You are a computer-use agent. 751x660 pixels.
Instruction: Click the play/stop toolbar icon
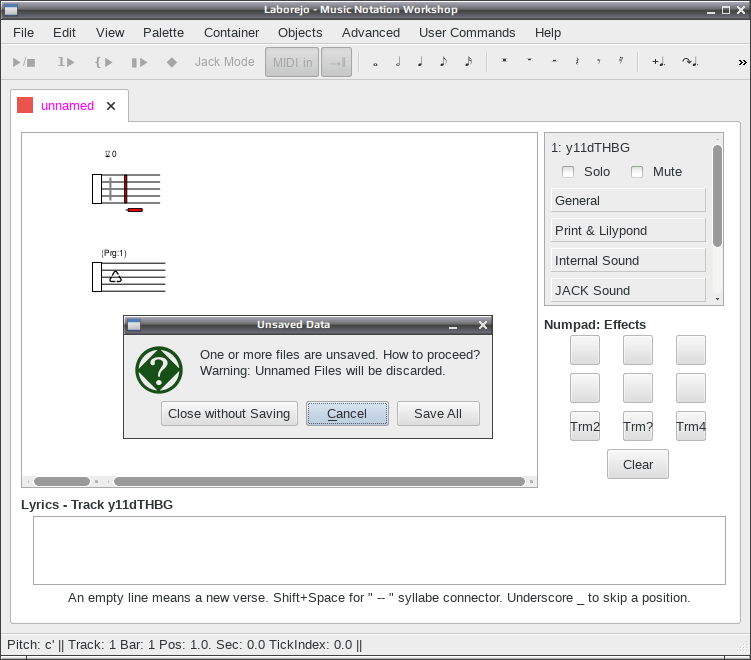coord(23,62)
